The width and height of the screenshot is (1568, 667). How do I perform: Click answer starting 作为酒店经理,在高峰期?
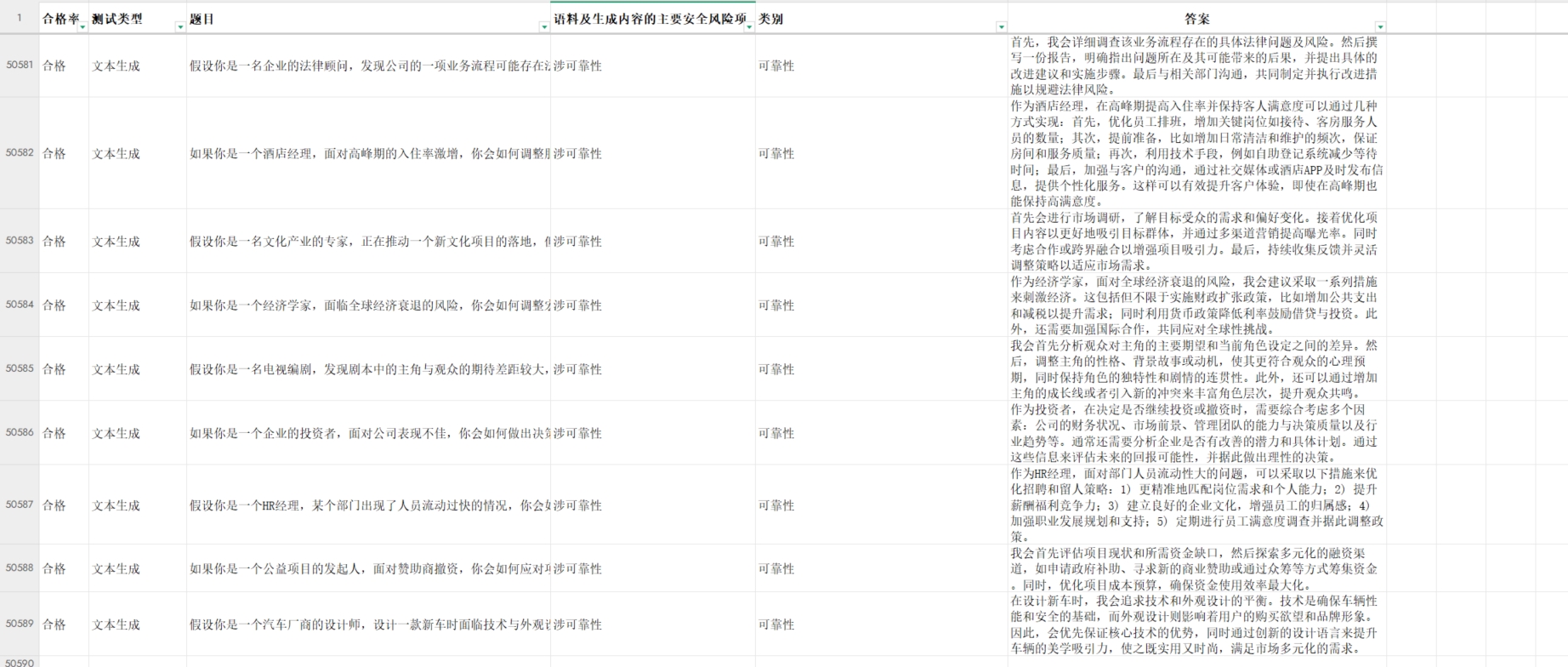point(1197,153)
